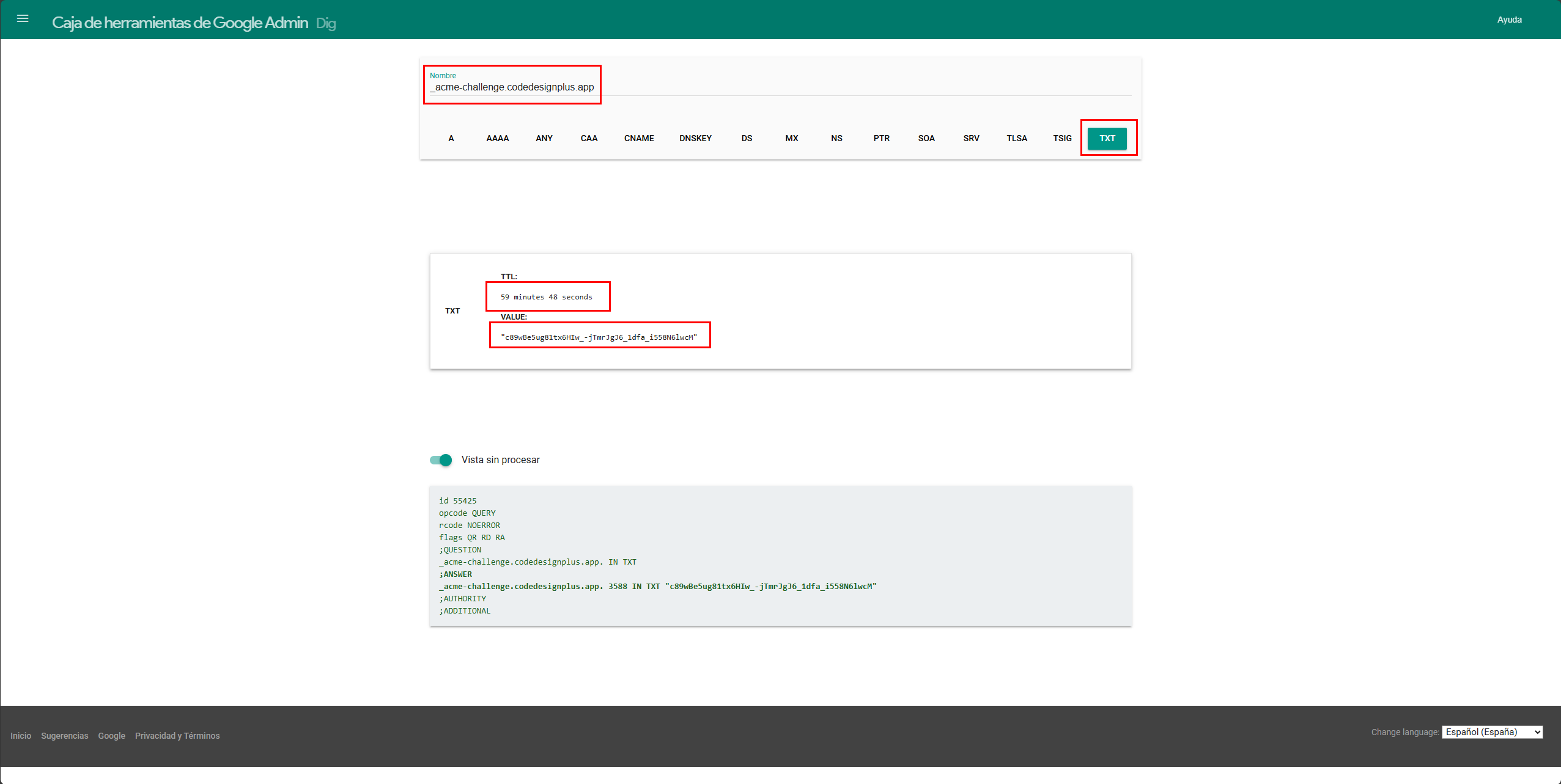Select the DS record type
Viewport: 1561px width, 784px height.
pyautogui.click(x=747, y=138)
